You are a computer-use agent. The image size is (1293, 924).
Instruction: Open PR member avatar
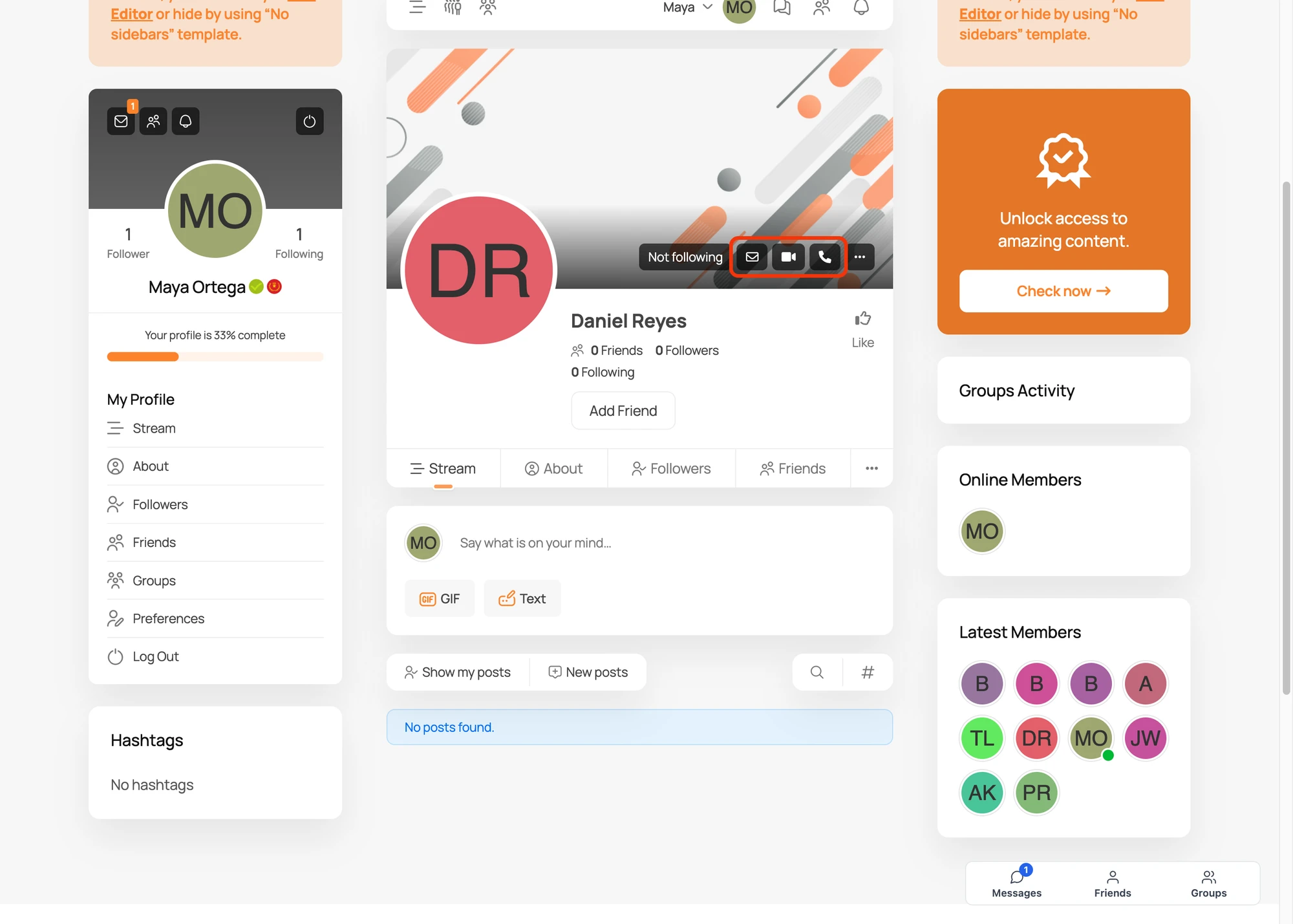1036,793
